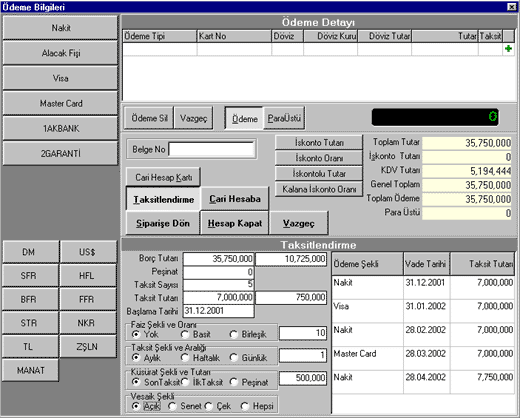Switch to ParaÜstü toggle tab
Screen dimensions: 520x418
[x=284, y=118]
